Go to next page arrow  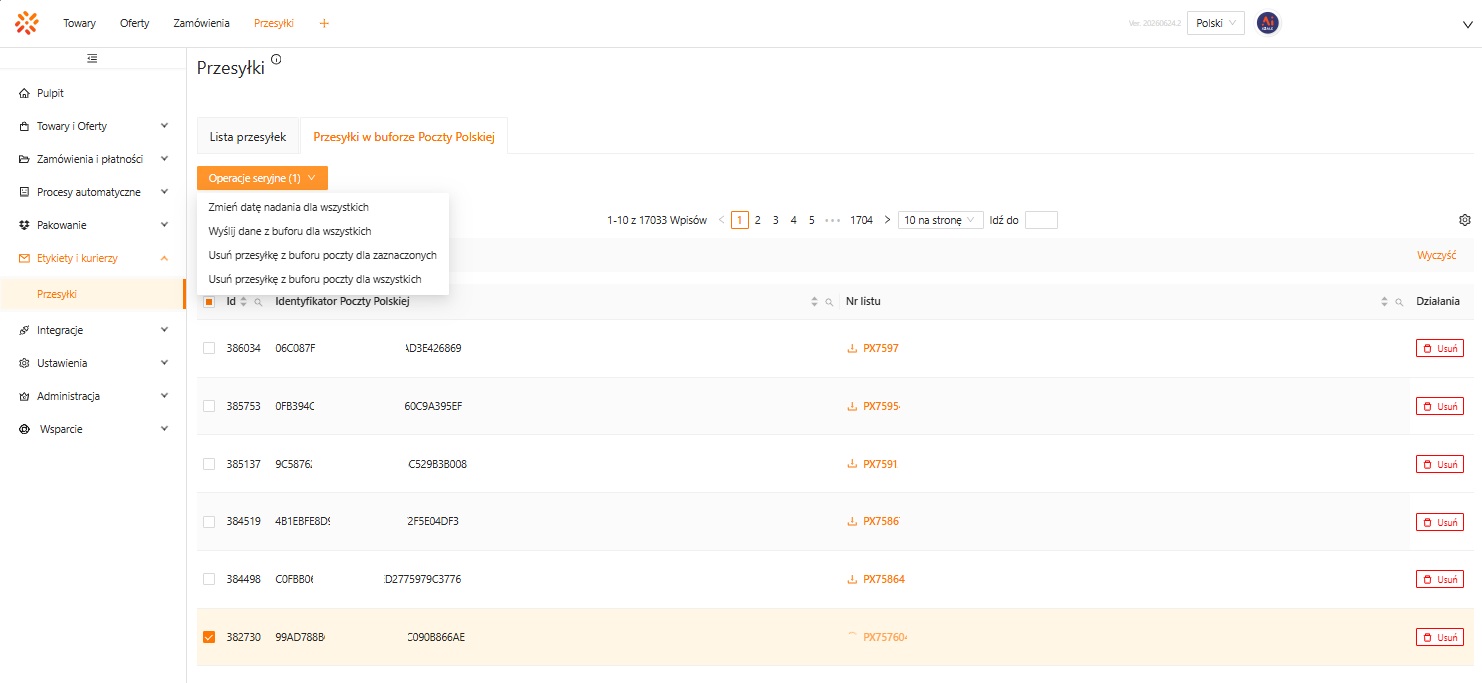point(887,220)
